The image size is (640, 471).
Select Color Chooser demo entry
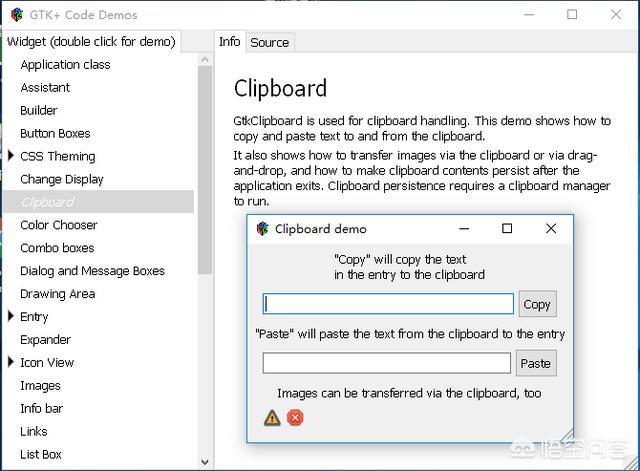tap(59, 225)
